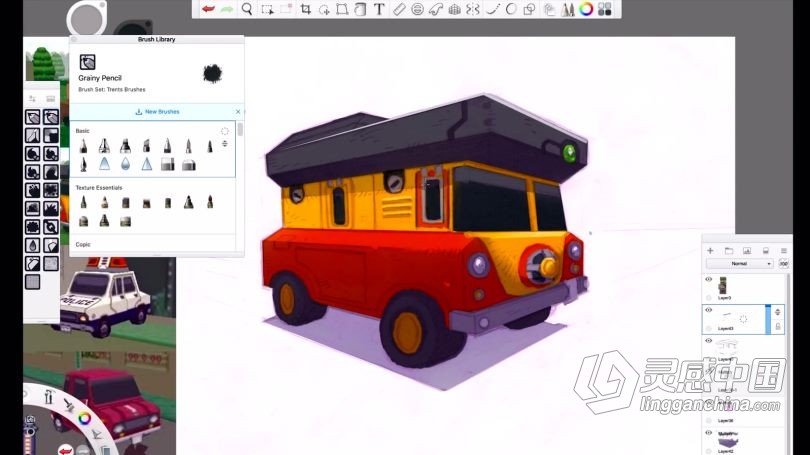Open the Ruler tool
810x455 pixels.
tap(400, 9)
